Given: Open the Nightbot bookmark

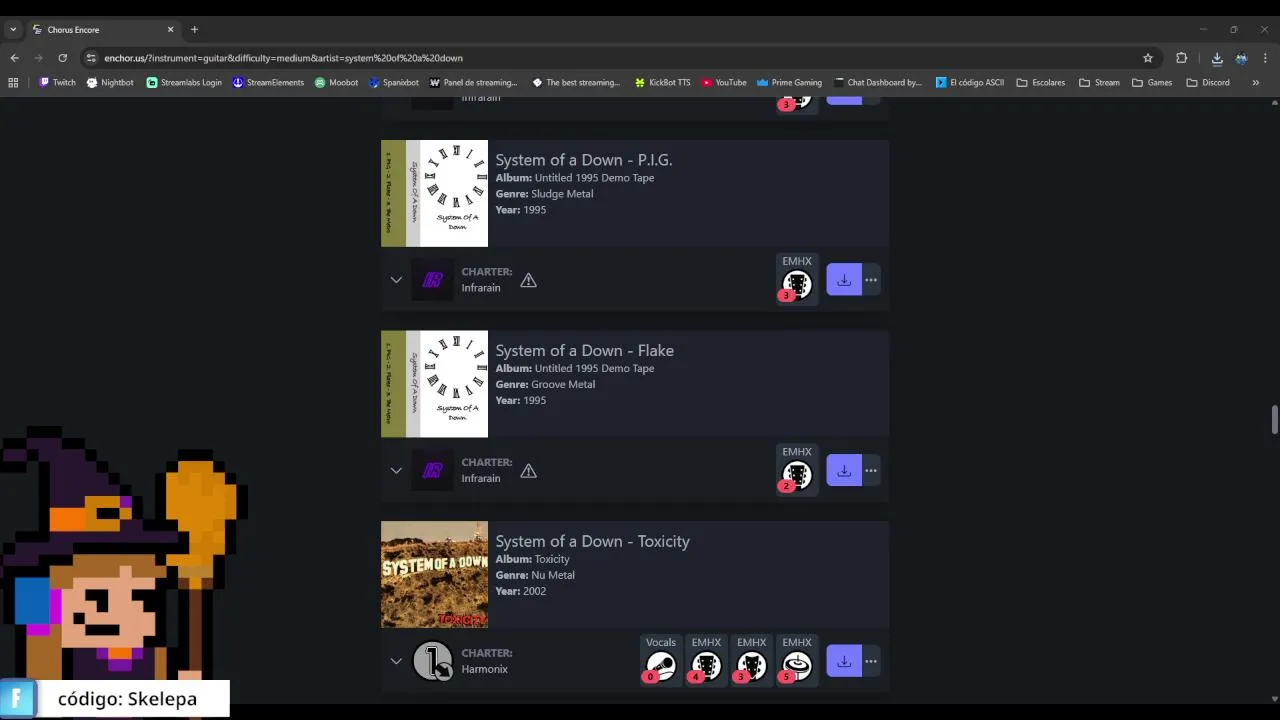Looking at the screenshot, I should pyautogui.click(x=110, y=83).
